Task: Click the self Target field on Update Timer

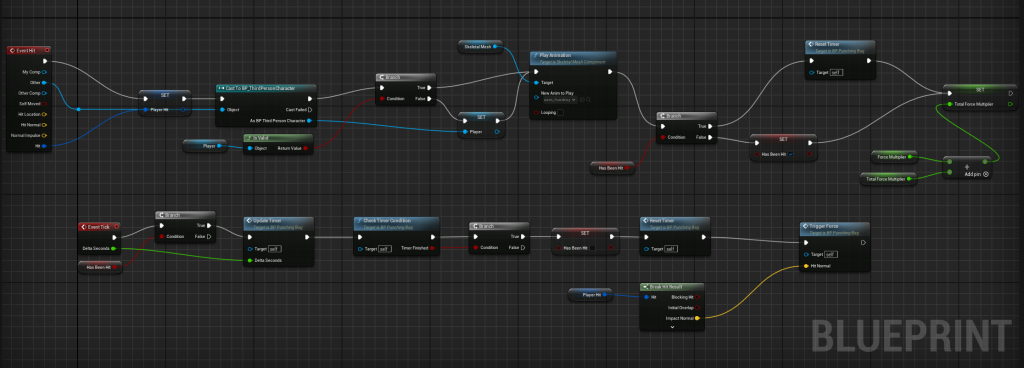Action: tap(275, 249)
